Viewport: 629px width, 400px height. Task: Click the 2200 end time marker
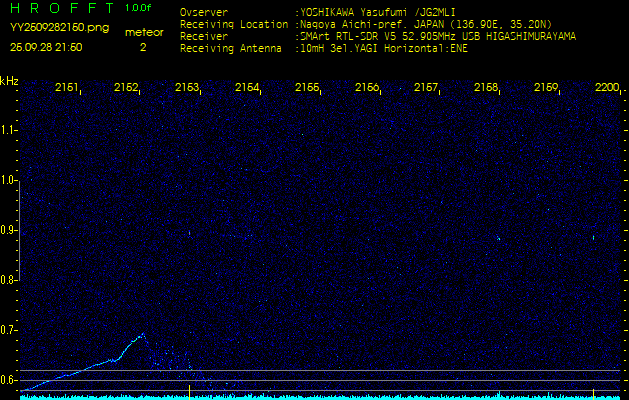coord(606,88)
